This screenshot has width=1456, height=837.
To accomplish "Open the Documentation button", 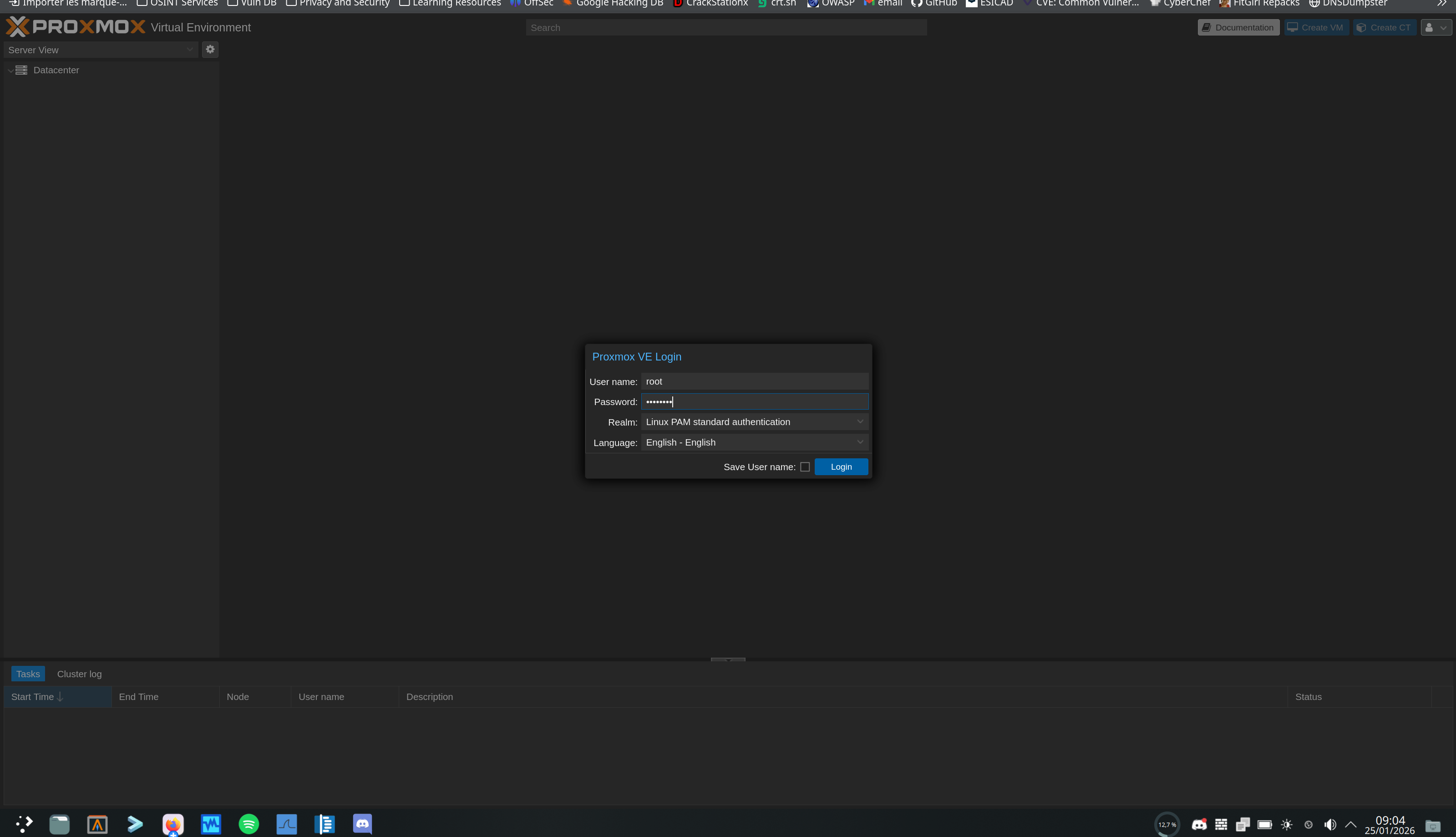I will [1238, 28].
